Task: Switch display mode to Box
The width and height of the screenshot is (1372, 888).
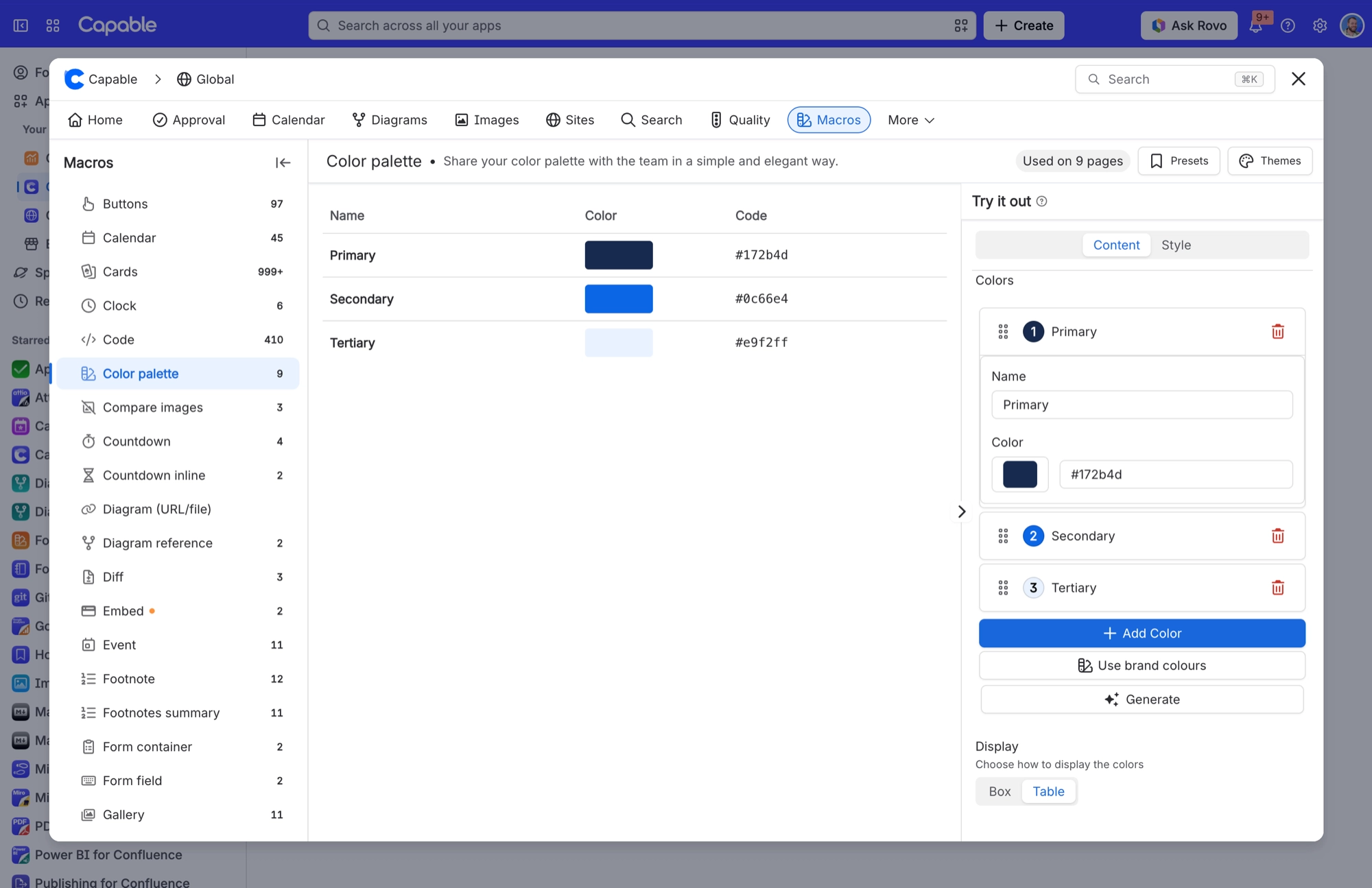Action: click(x=1000, y=791)
